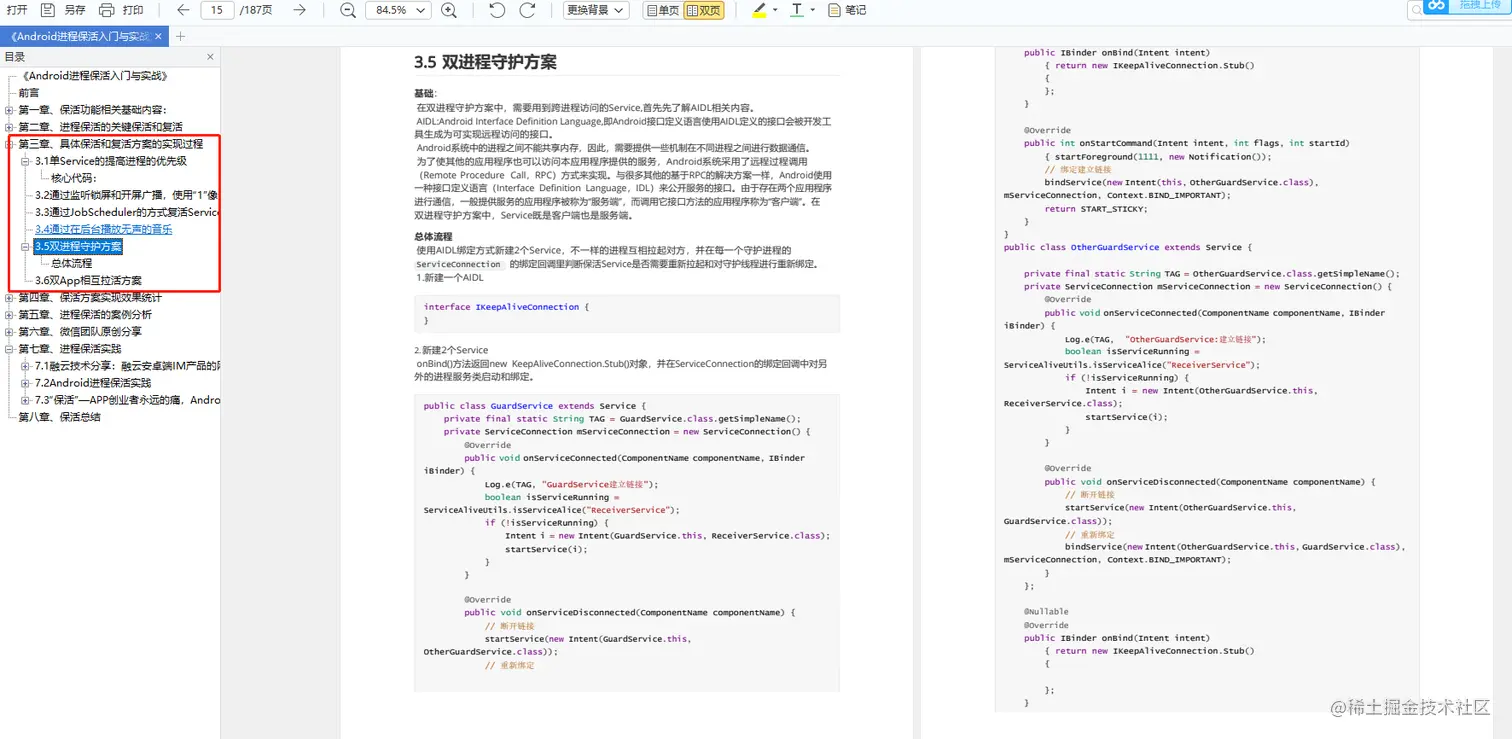Select 核心代码 outline entry

74,178
